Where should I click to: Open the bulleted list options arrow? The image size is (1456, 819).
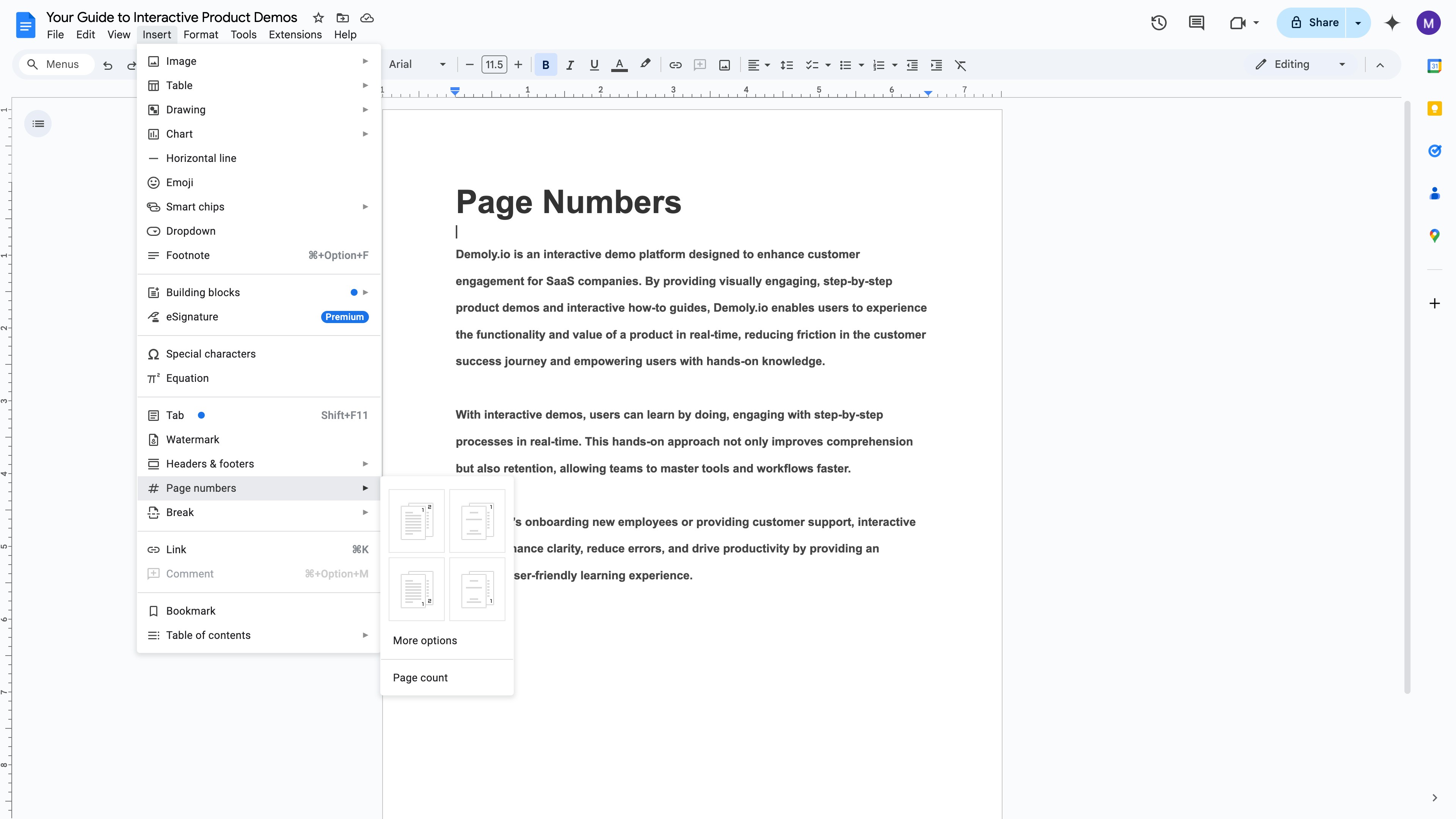tap(861, 65)
